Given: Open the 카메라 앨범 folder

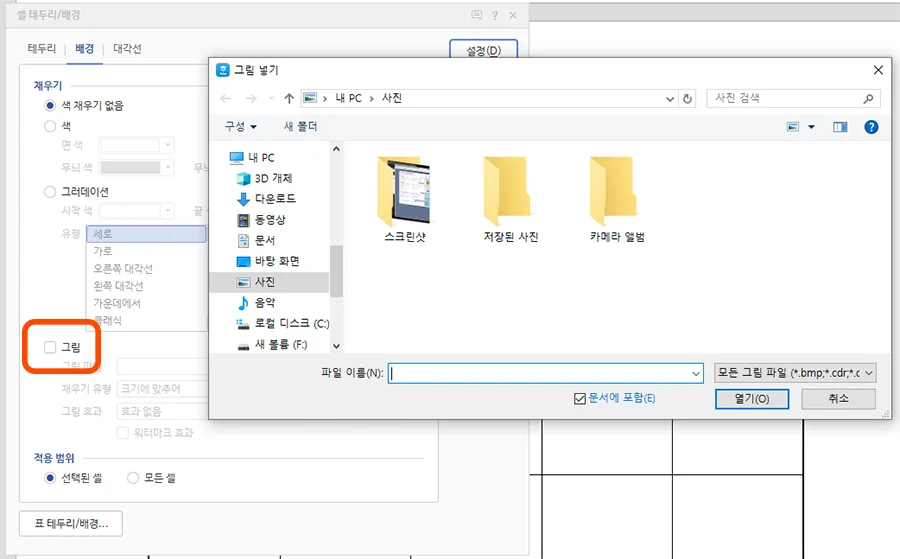Looking at the screenshot, I should 617,199.
